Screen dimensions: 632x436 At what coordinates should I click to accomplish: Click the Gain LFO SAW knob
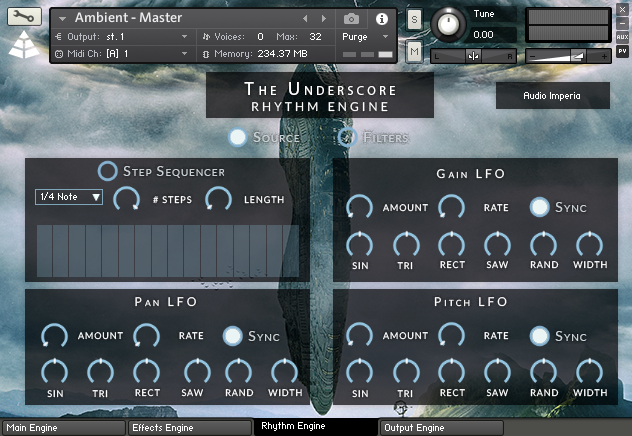point(497,245)
